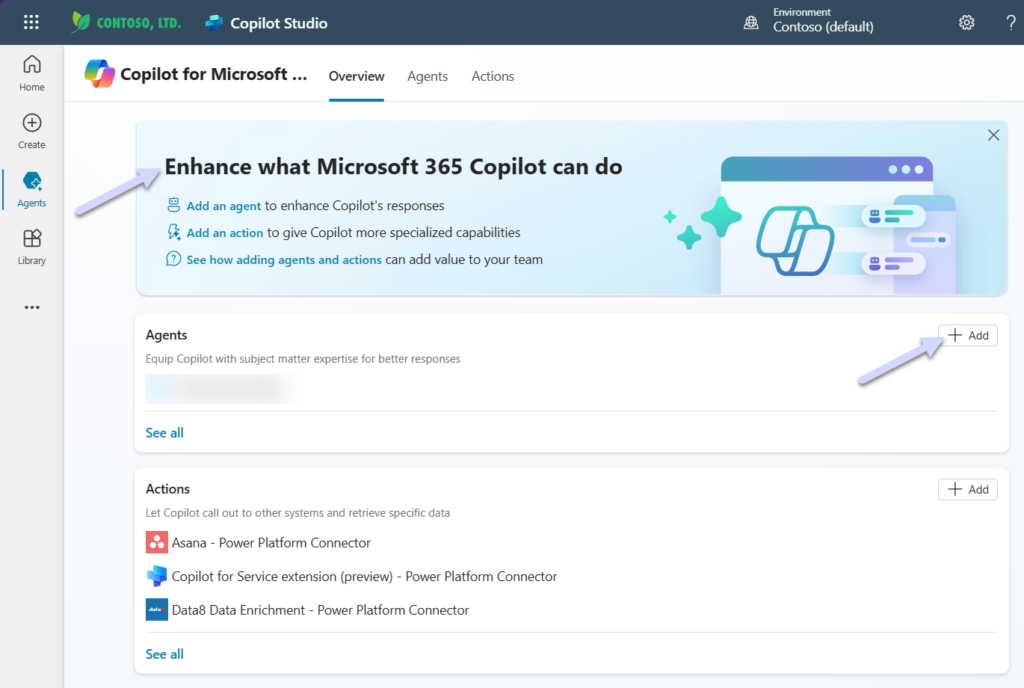Click the Copilot Studio logo icon
This screenshot has width=1024, height=688.
(214, 23)
